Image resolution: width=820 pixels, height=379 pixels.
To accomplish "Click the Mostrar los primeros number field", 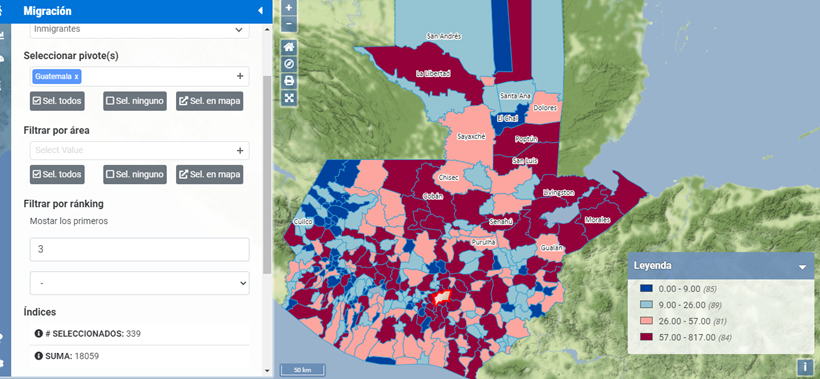I will pyautogui.click(x=139, y=249).
